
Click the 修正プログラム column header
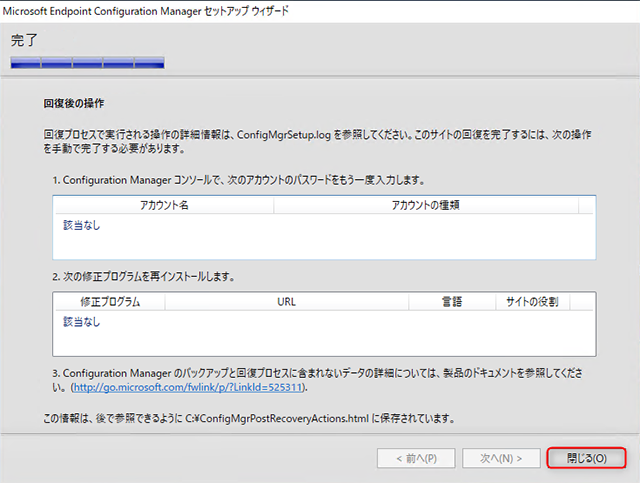(x=110, y=301)
